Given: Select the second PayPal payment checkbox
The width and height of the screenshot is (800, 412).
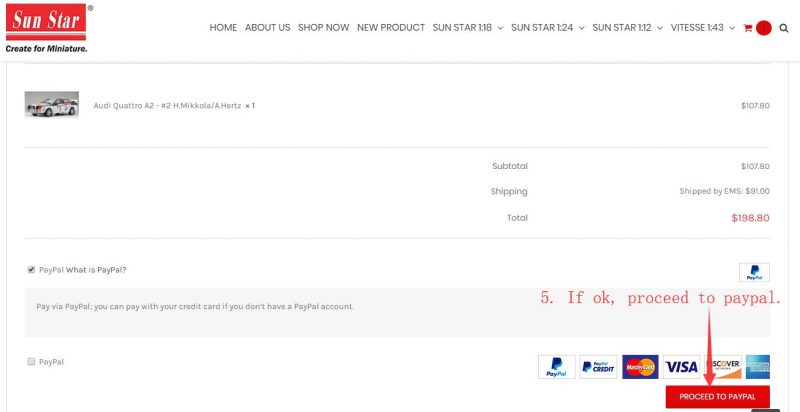Looking at the screenshot, I should tap(31, 361).
